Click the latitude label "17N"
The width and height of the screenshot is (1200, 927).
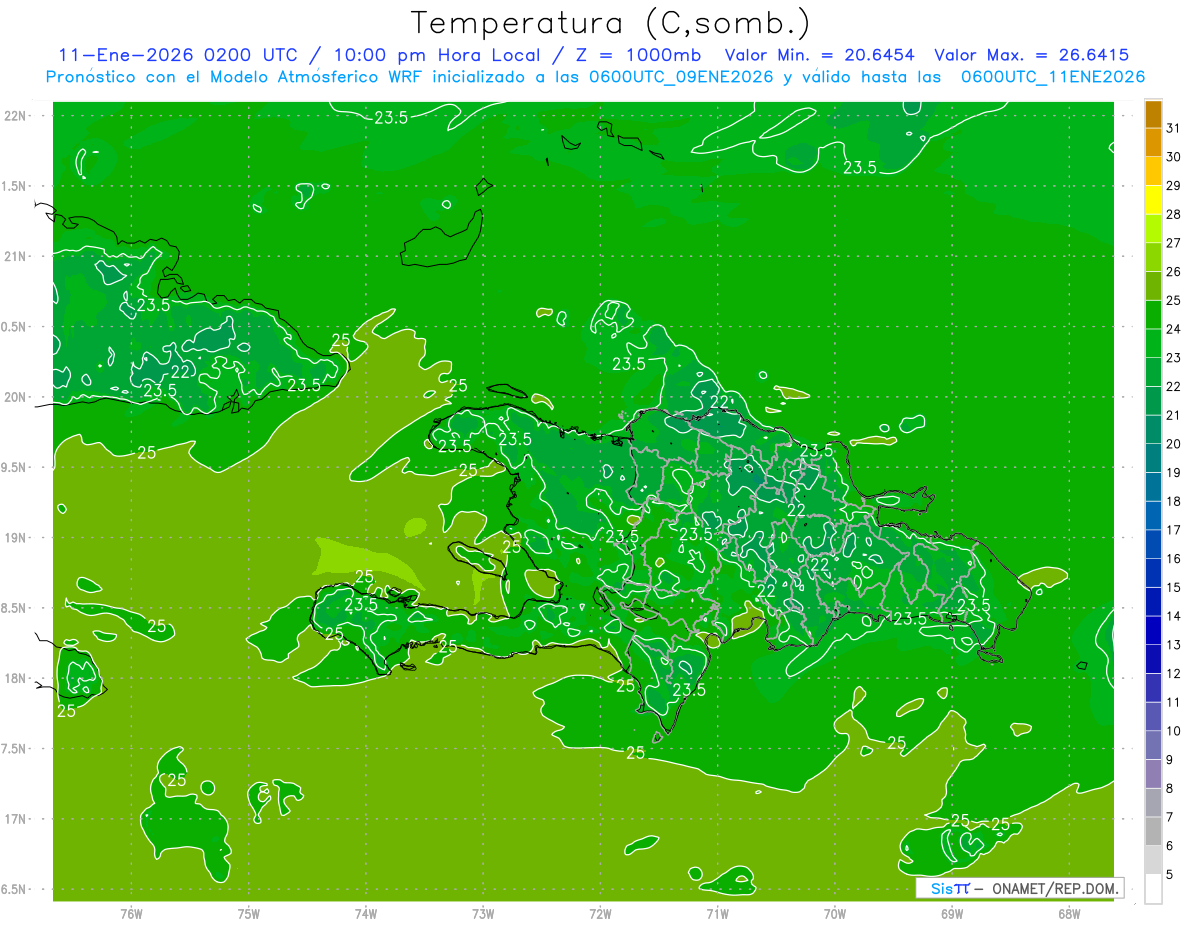pos(15,819)
